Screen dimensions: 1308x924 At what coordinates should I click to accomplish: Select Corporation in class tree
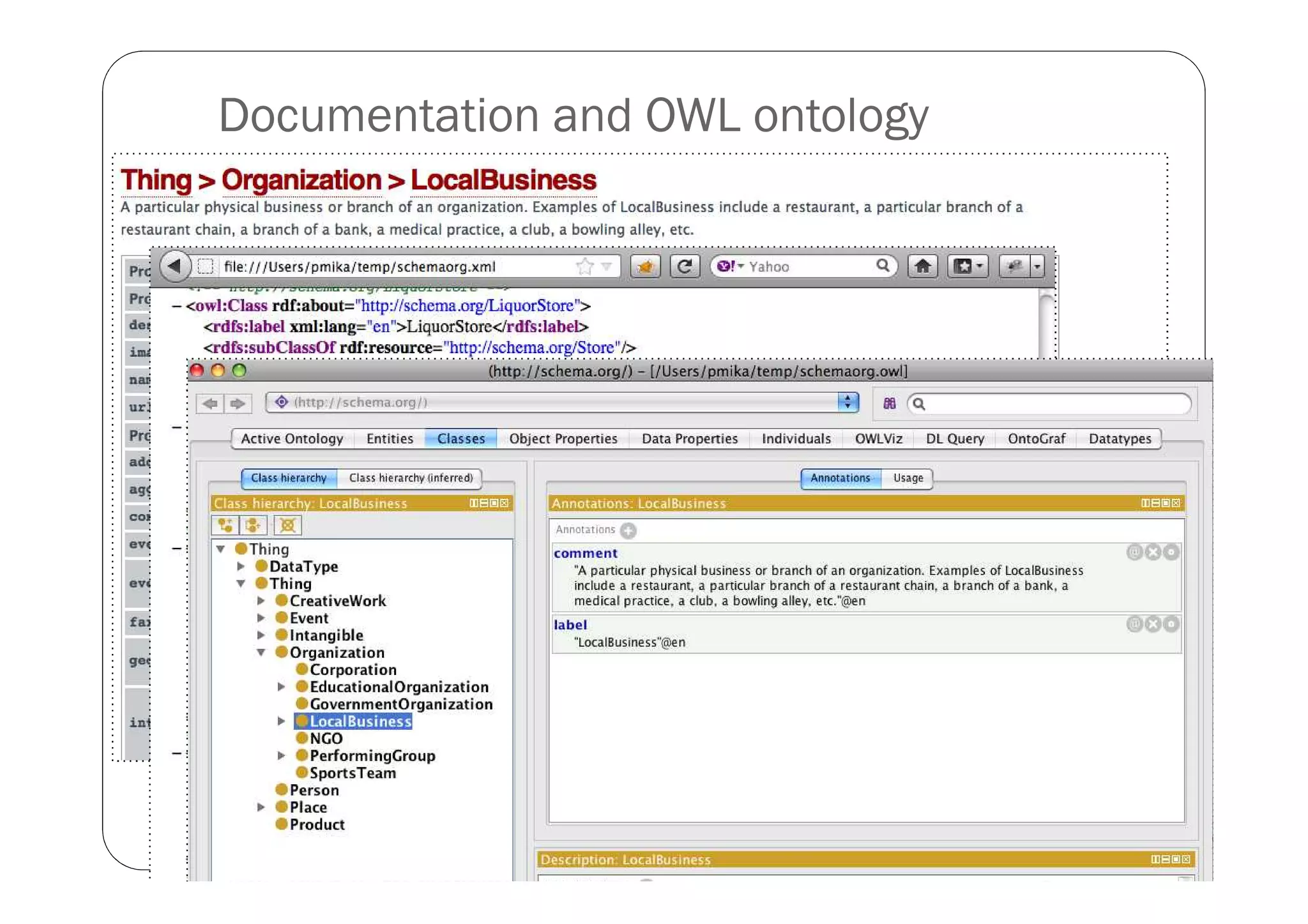tap(347, 670)
